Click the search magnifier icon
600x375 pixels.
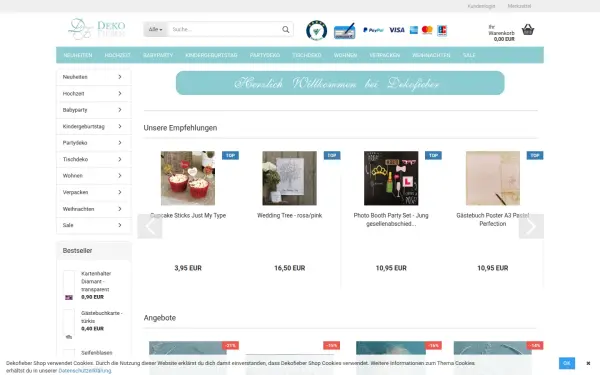[x=285, y=29]
